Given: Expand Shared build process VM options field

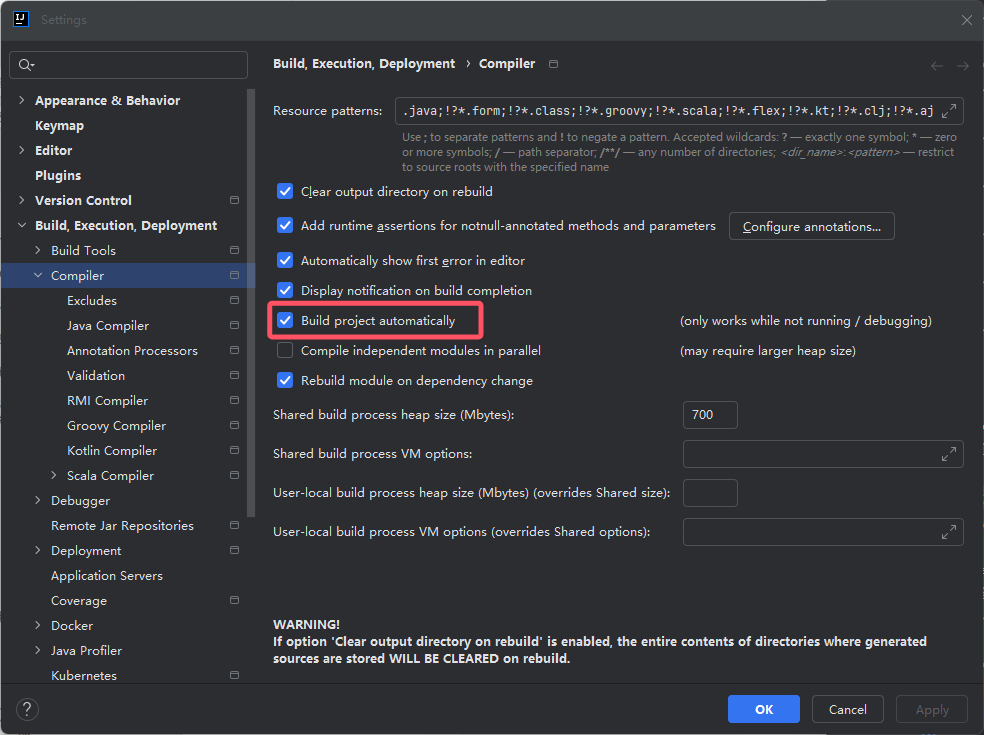Looking at the screenshot, I should (x=949, y=454).
